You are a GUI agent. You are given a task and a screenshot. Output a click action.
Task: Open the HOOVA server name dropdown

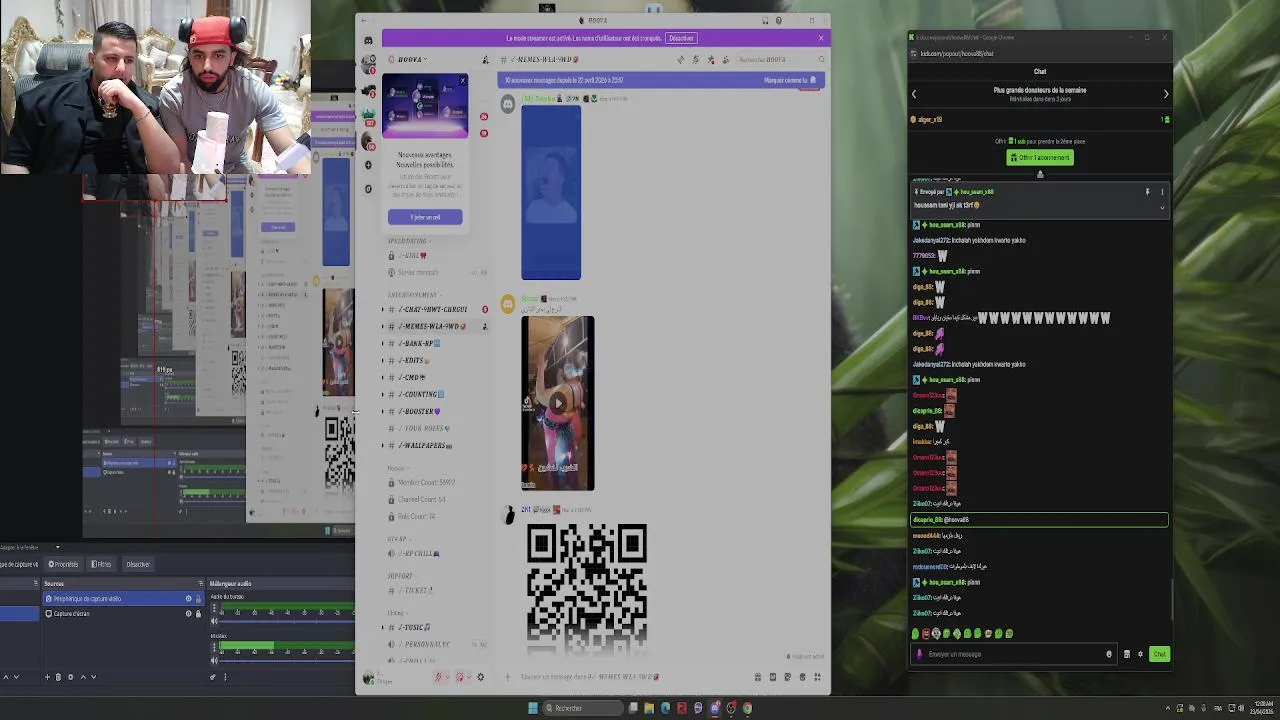point(411,59)
